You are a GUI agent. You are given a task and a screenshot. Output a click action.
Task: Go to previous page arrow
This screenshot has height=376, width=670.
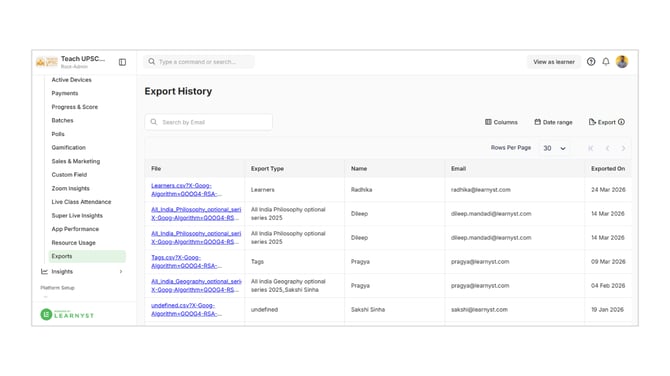tap(607, 148)
